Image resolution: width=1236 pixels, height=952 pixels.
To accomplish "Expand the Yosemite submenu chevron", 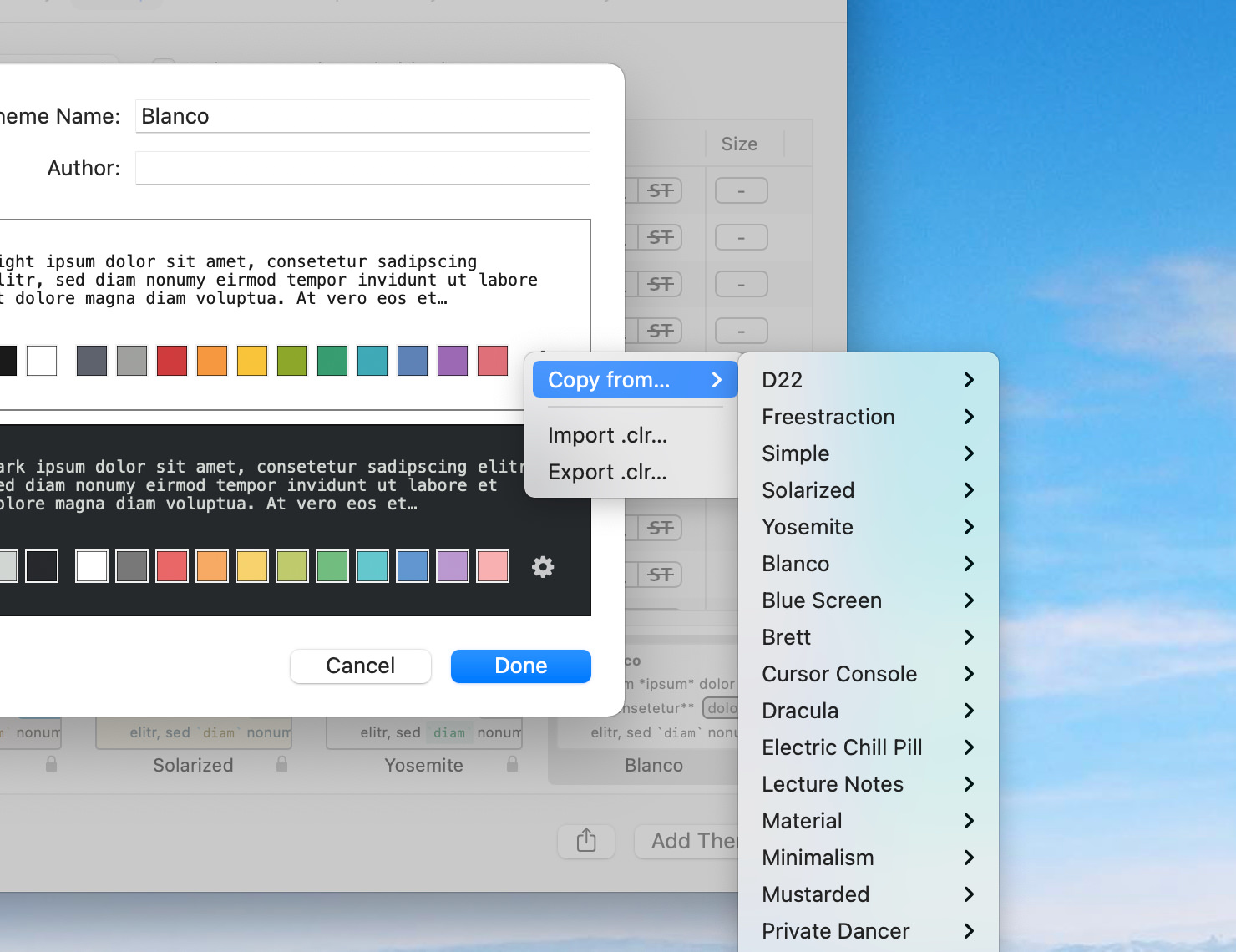I will pyautogui.click(x=969, y=527).
